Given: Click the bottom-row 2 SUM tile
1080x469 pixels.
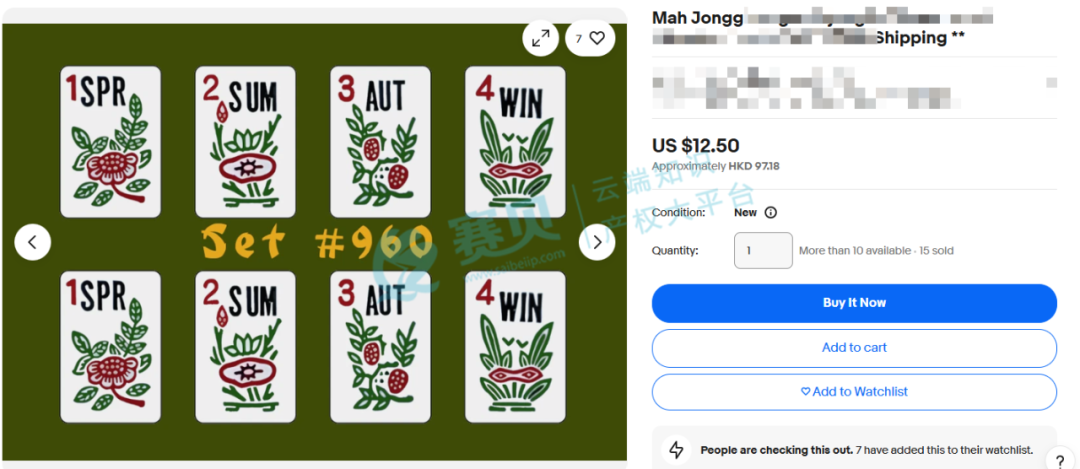Looking at the screenshot, I should click(x=245, y=346).
